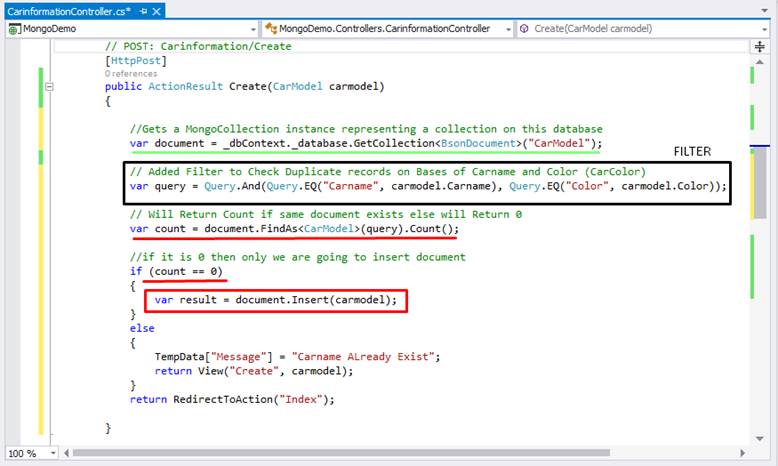The height and width of the screenshot is (466, 778).
Task: Click the method icon beside Create(CarModel carmodel)
Action: [524, 29]
